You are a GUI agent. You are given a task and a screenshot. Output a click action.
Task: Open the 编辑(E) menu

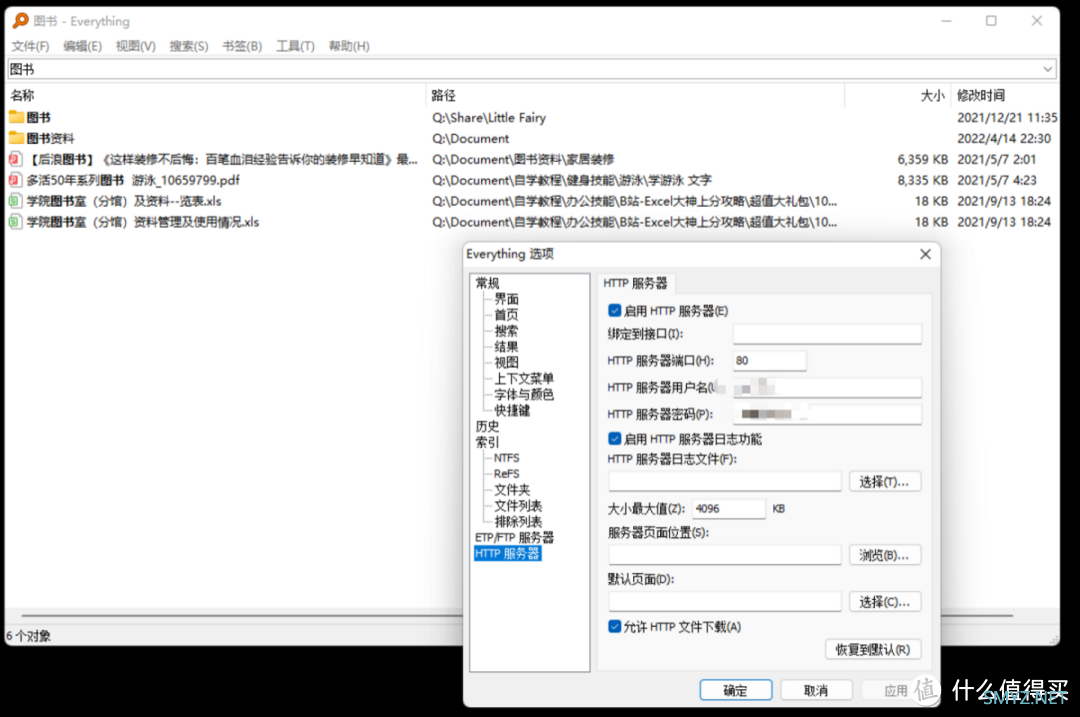click(x=83, y=46)
